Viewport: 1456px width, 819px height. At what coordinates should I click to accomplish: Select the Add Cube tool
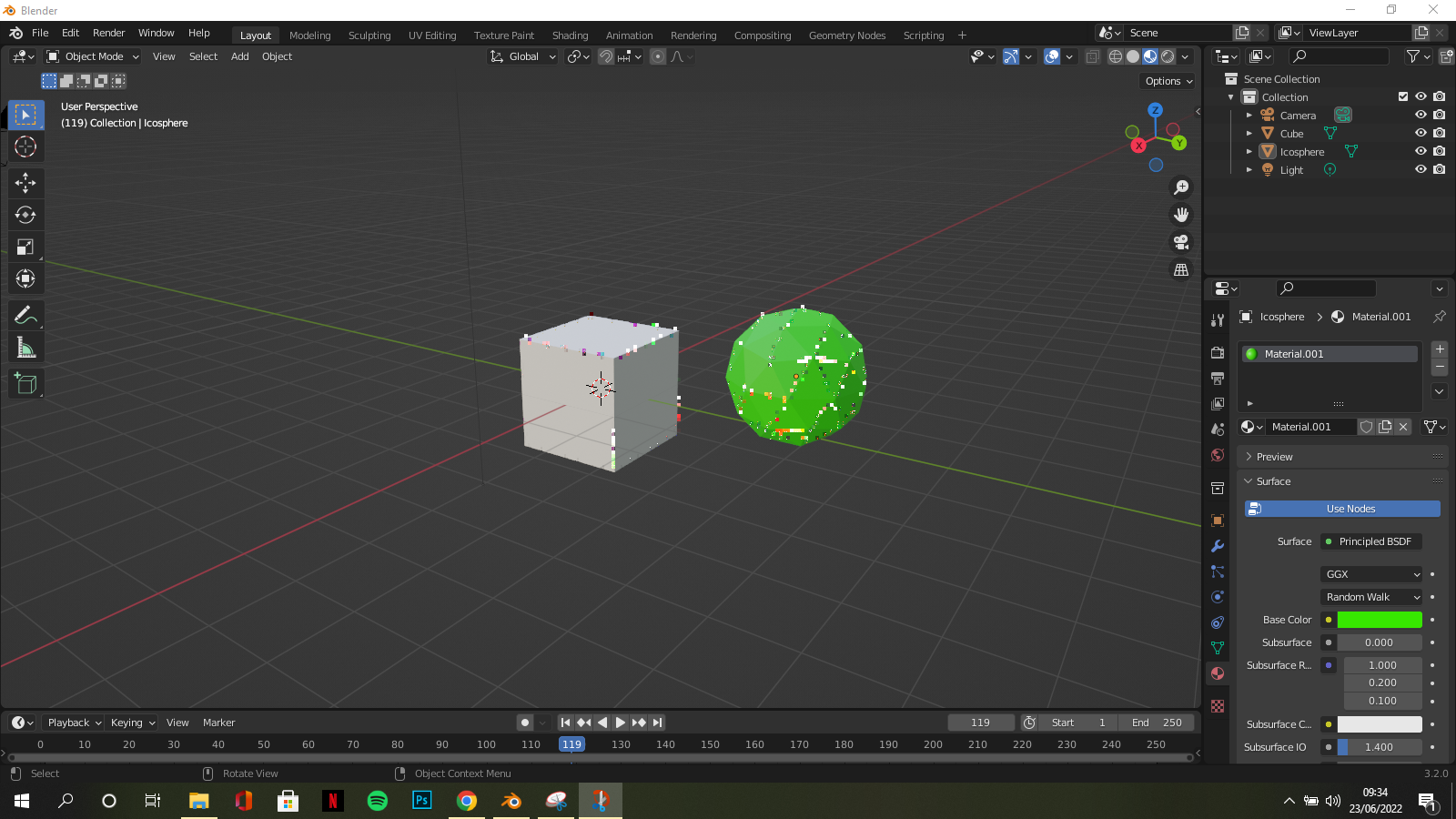[25, 384]
